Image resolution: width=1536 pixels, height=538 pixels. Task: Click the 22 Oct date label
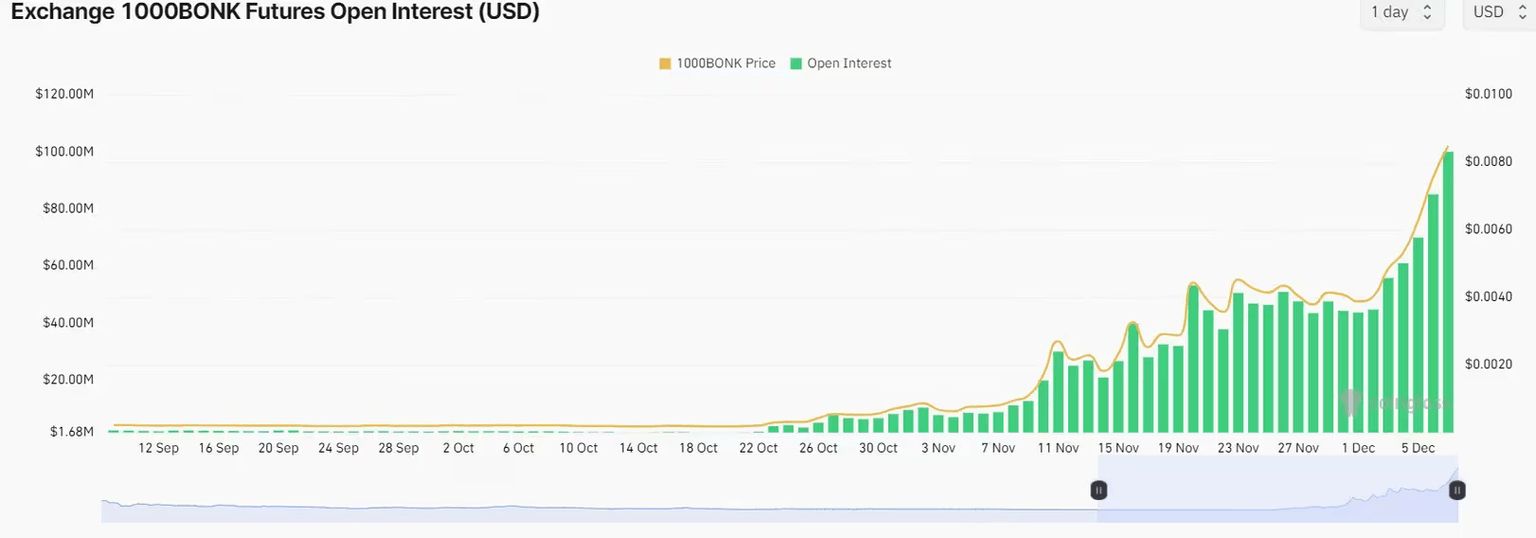[759, 448]
